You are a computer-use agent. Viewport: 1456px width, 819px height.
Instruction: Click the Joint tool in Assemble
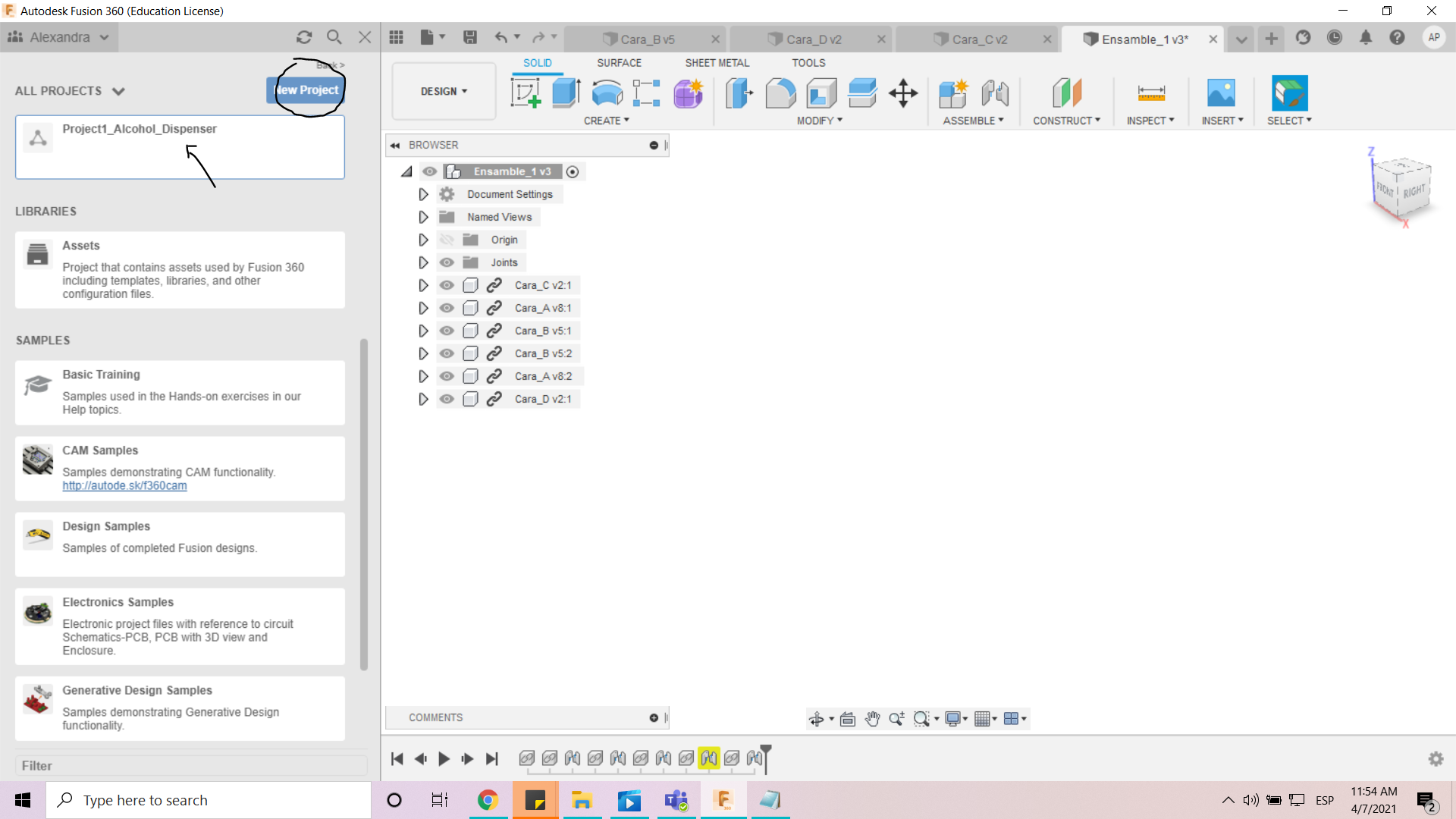994,93
